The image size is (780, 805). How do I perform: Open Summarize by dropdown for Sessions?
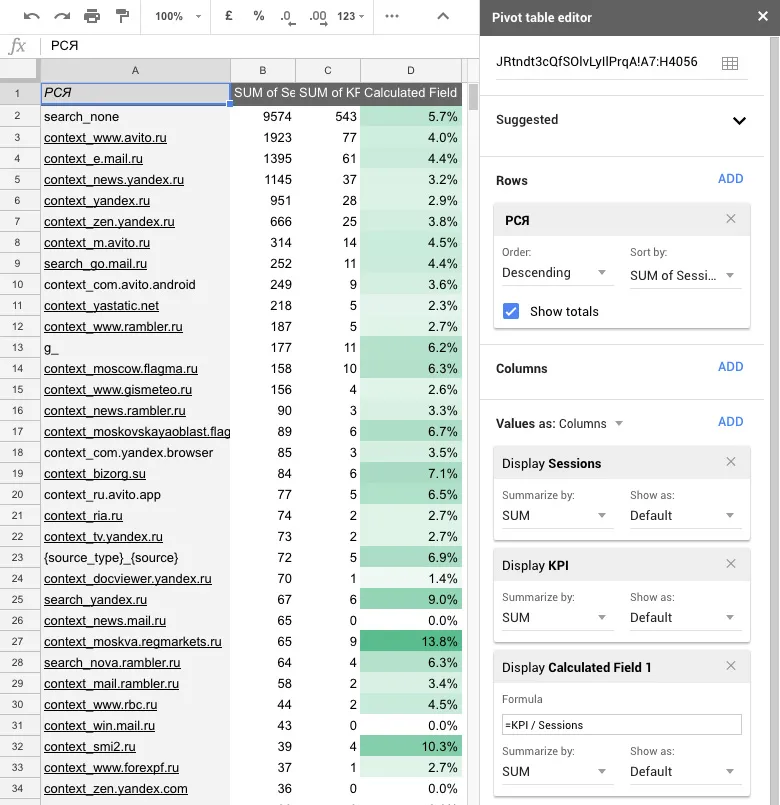pos(557,515)
